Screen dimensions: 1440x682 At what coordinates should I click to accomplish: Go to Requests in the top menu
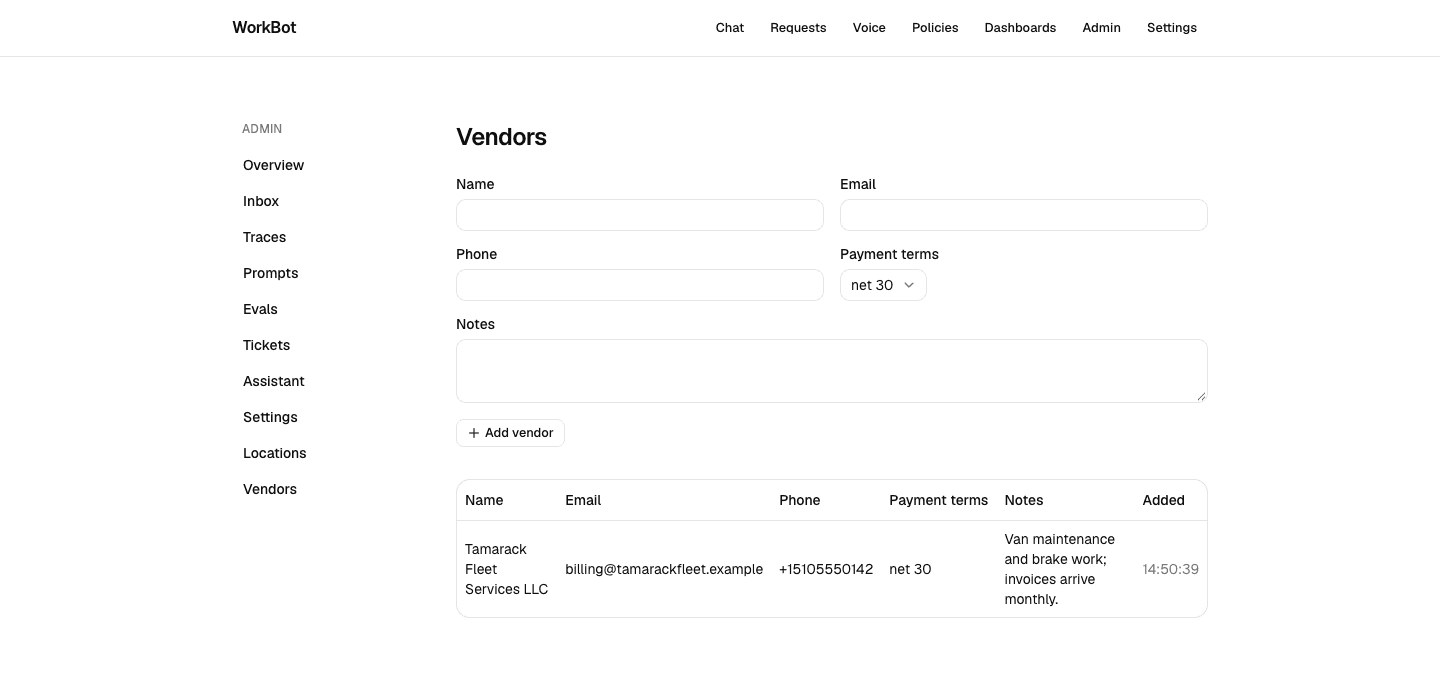[798, 28]
